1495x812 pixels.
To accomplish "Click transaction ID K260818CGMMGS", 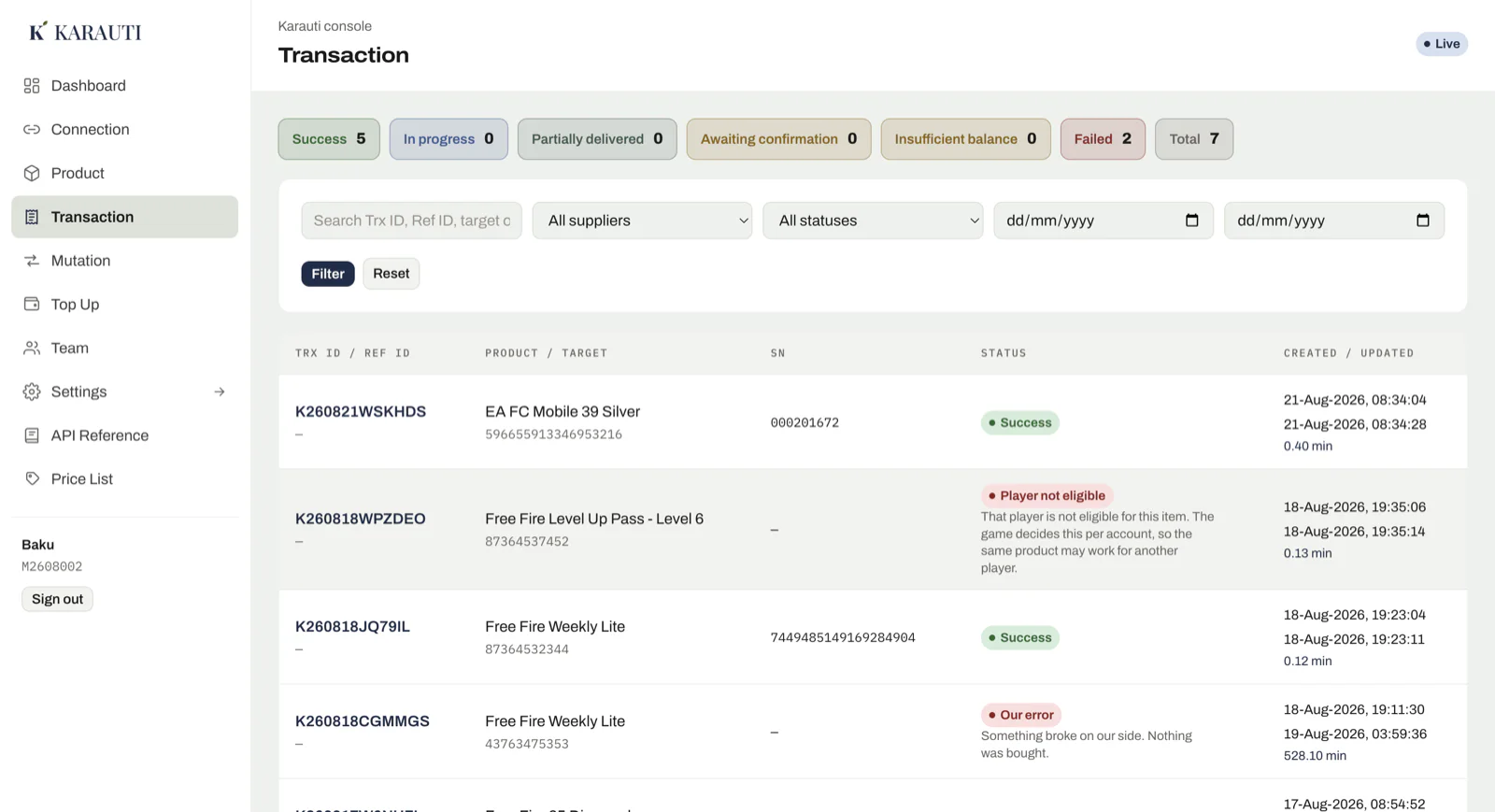I will point(363,721).
